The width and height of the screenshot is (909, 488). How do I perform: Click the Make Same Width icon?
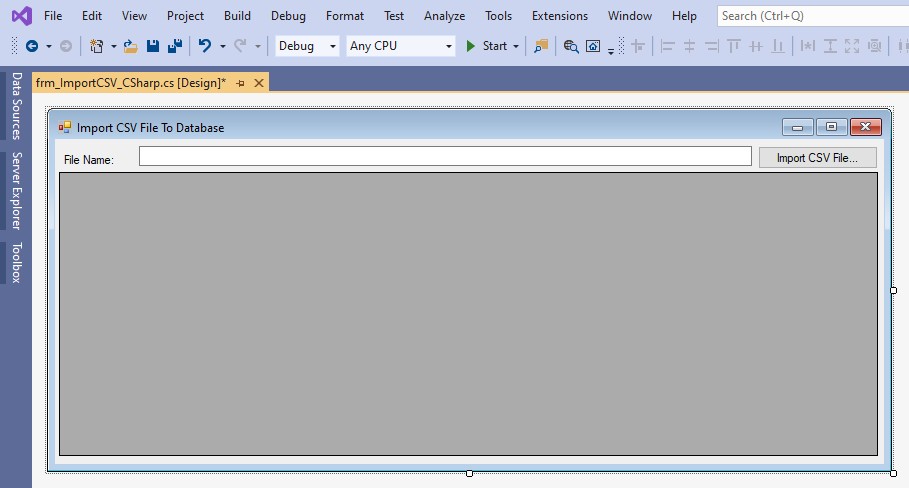(808, 46)
